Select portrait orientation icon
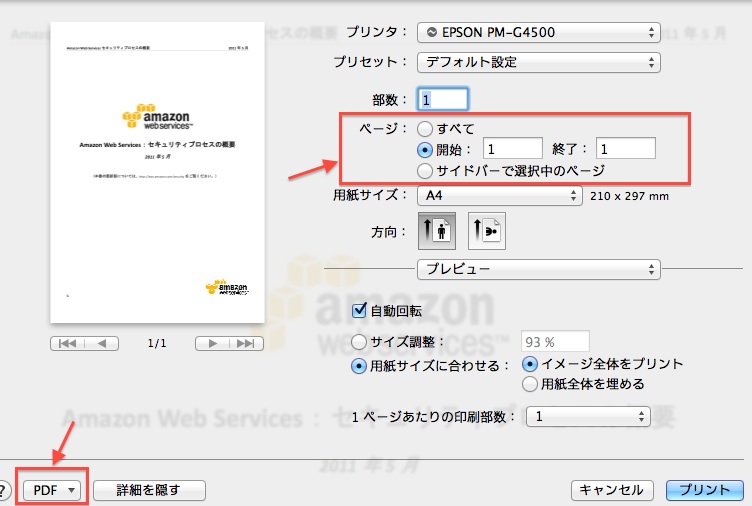 tap(436, 231)
